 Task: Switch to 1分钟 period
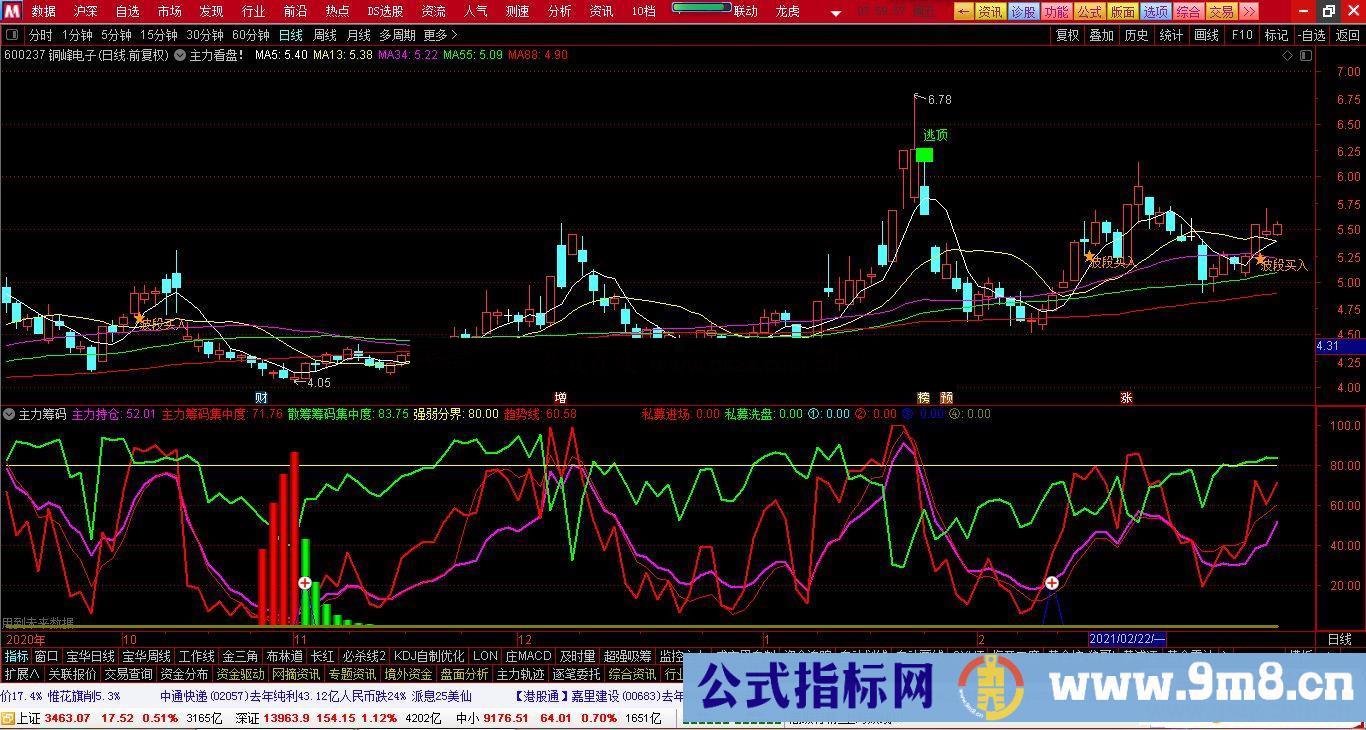point(77,35)
